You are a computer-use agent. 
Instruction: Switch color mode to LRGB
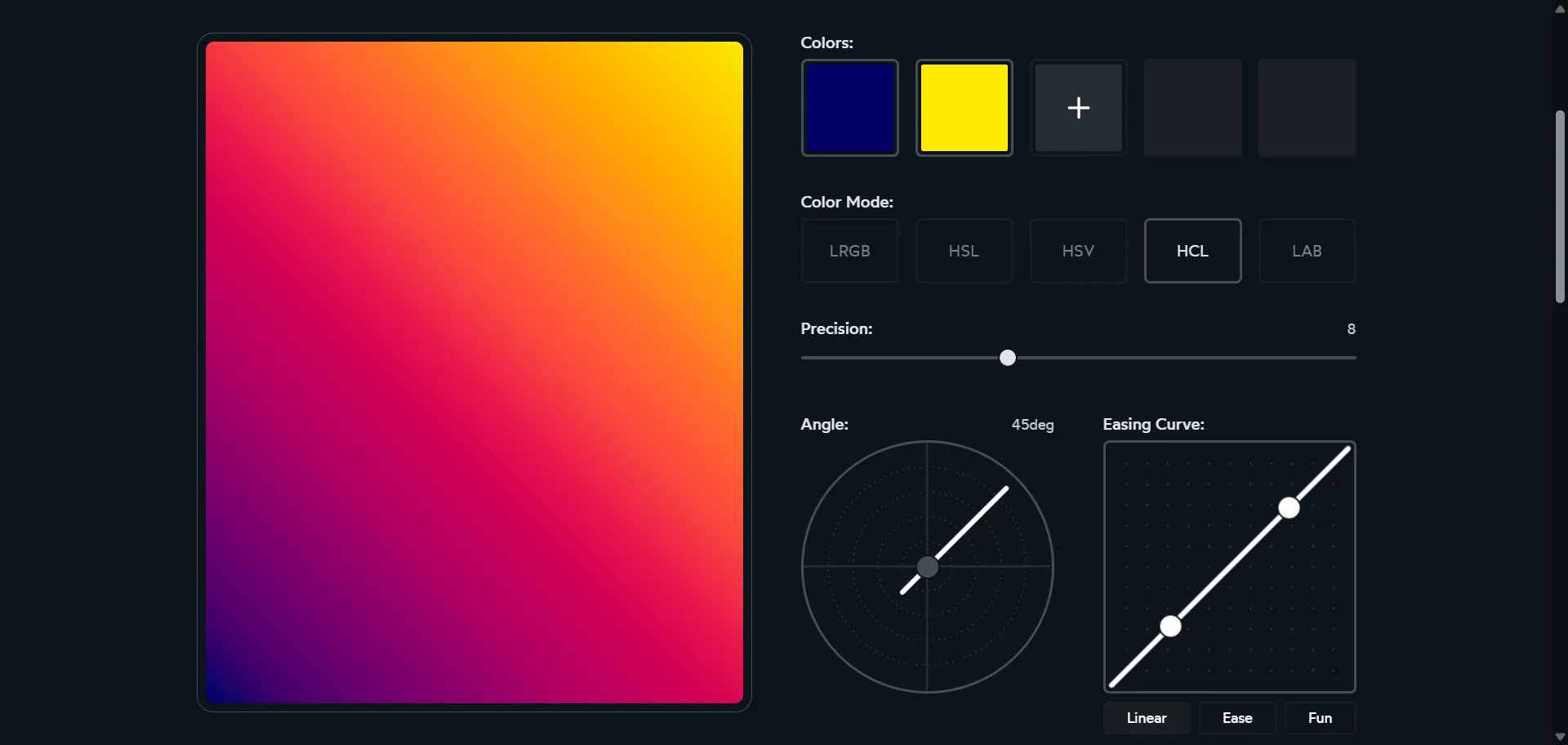point(850,251)
